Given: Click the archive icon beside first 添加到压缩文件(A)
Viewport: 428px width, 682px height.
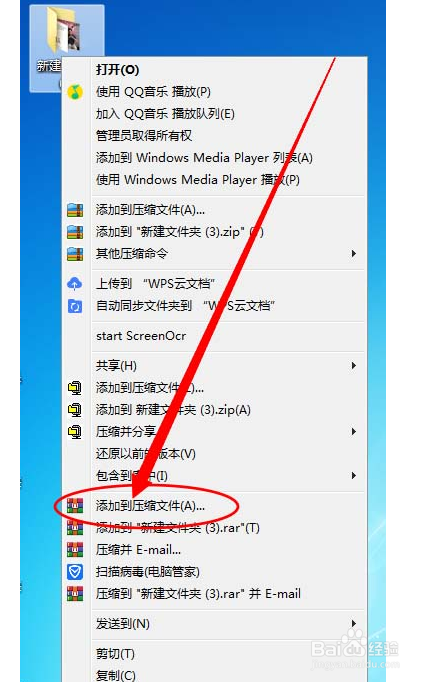Looking at the screenshot, I should [75, 210].
